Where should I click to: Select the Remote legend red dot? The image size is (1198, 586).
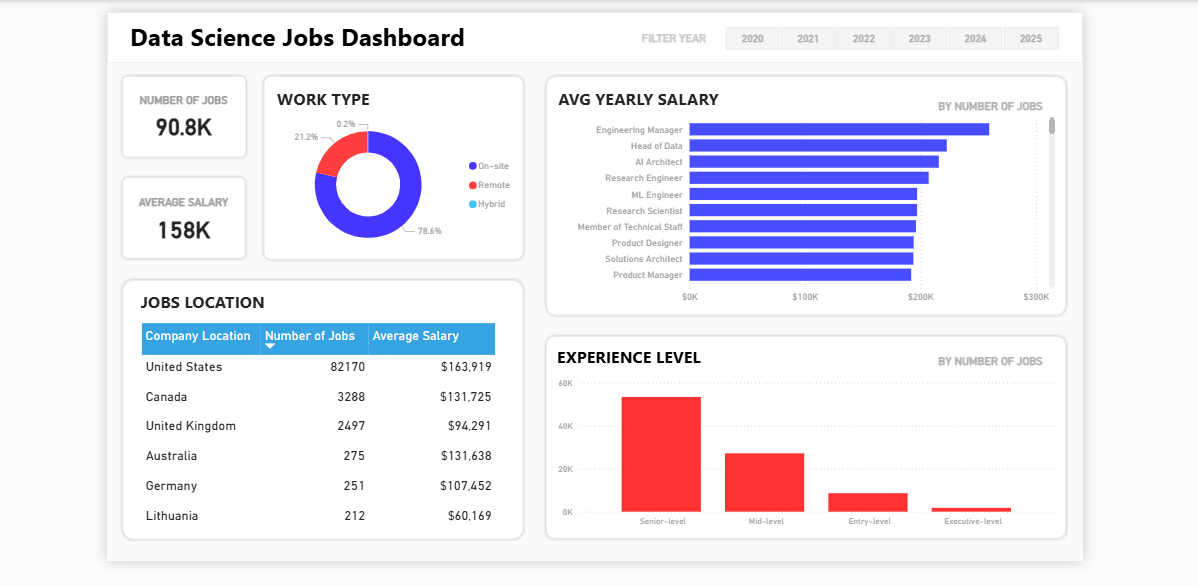pyautogui.click(x=473, y=185)
